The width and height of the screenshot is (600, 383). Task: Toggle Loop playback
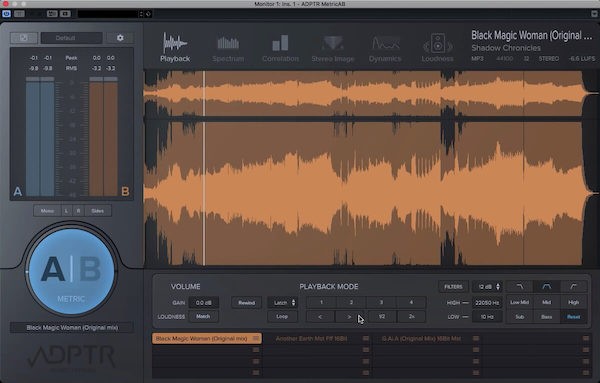pyautogui.click(x=282, y=316)
